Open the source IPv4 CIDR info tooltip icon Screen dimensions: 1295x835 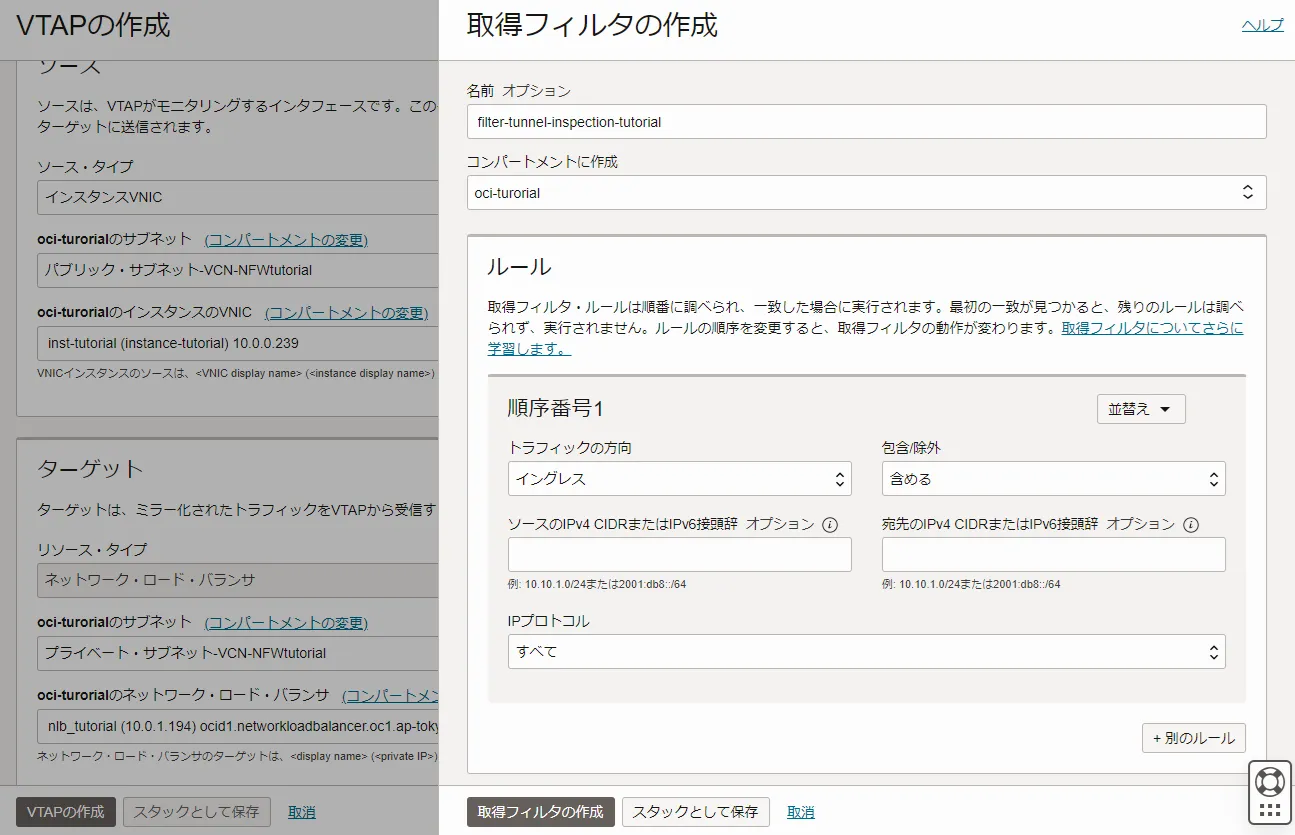831,523
